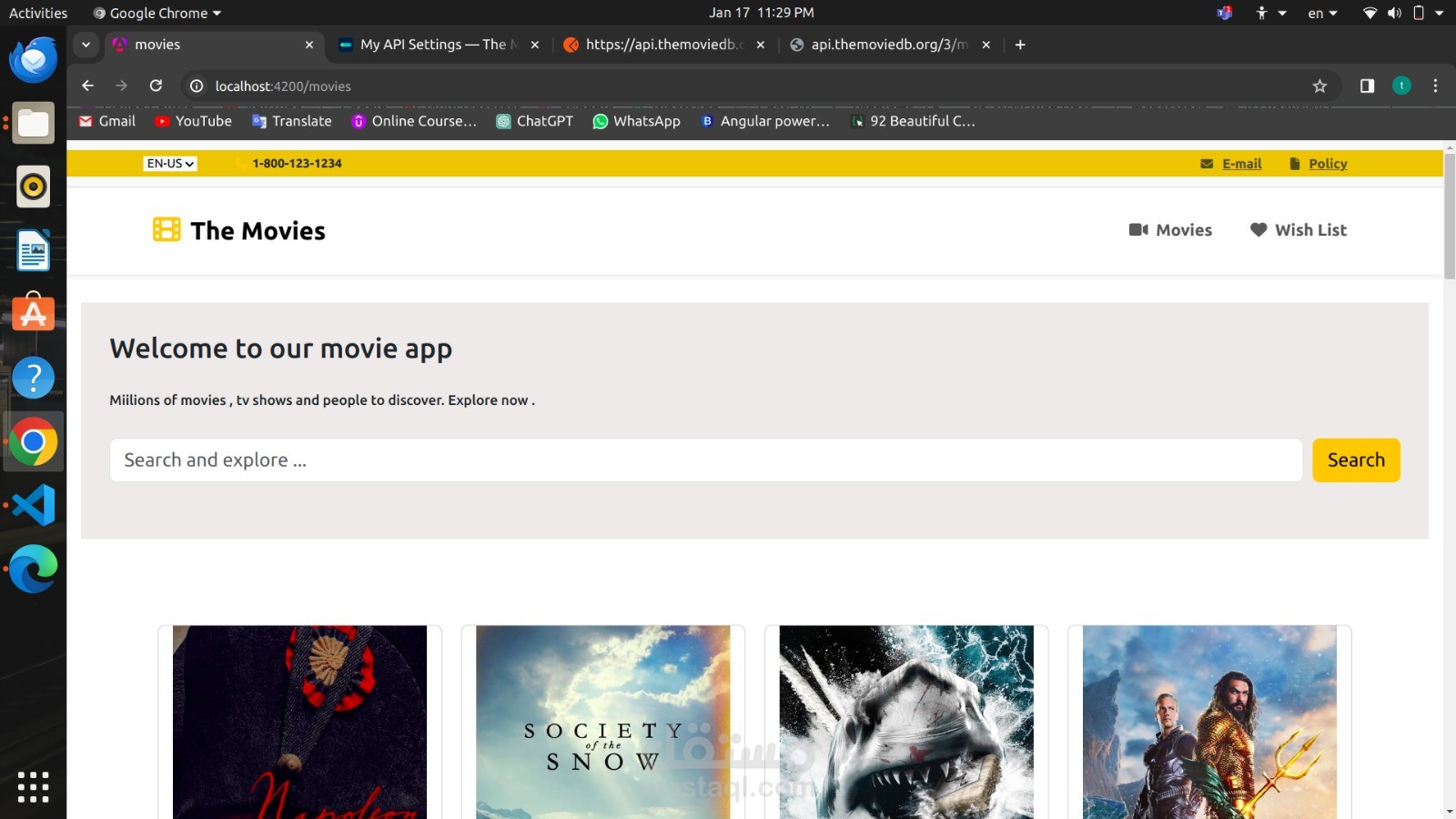Click the page vertical scrollbar thumb
Image resolution: width=1456 pixels, height=819 pixels.
point(1449,217)
